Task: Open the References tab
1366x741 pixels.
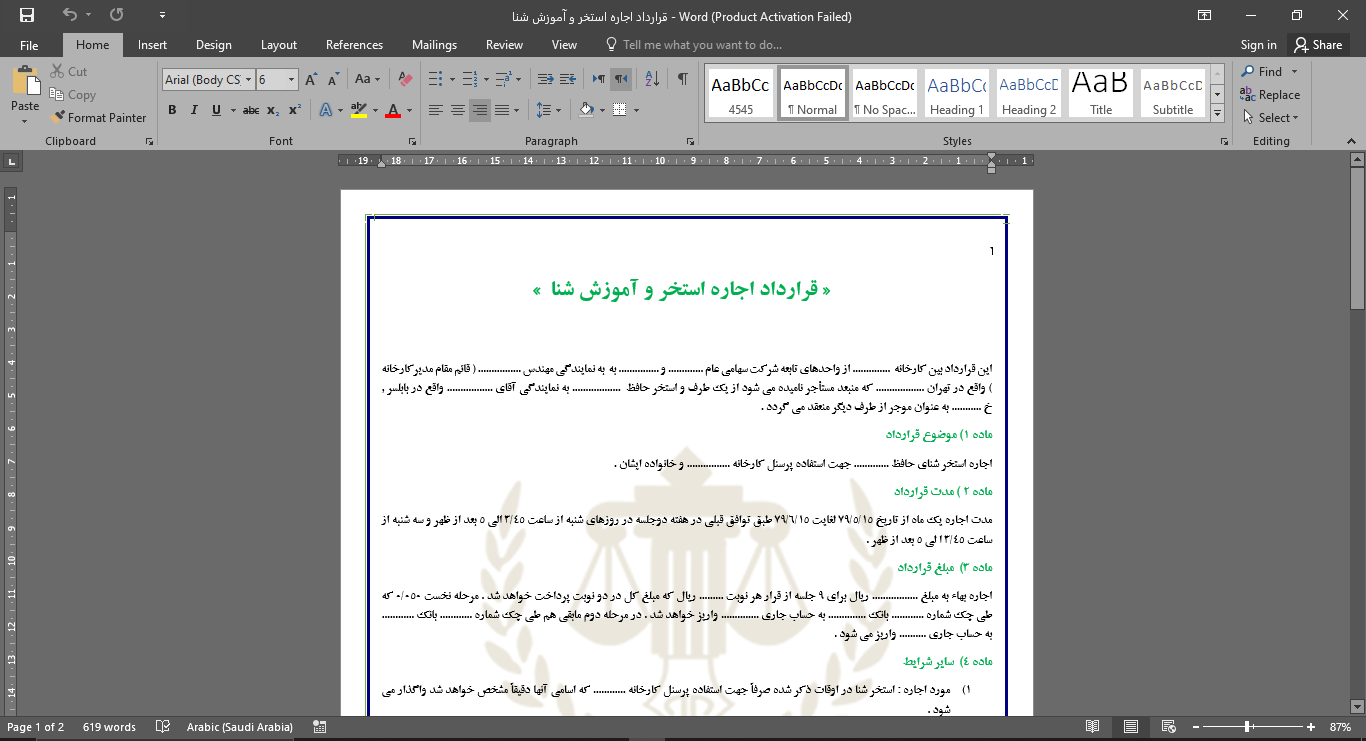Action: (354, 45)
